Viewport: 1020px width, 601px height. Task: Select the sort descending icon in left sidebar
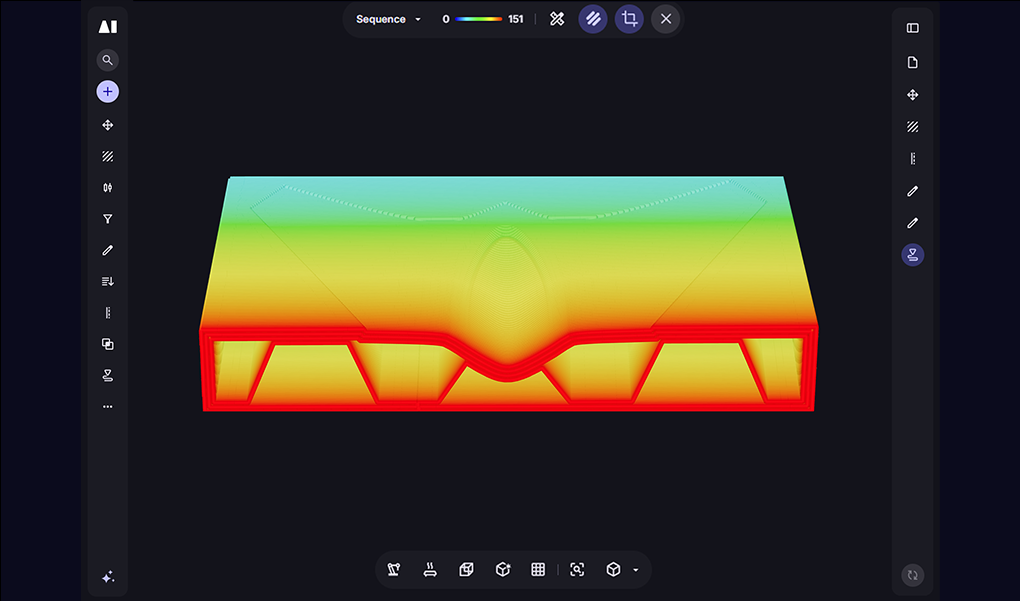click(107, 281)
